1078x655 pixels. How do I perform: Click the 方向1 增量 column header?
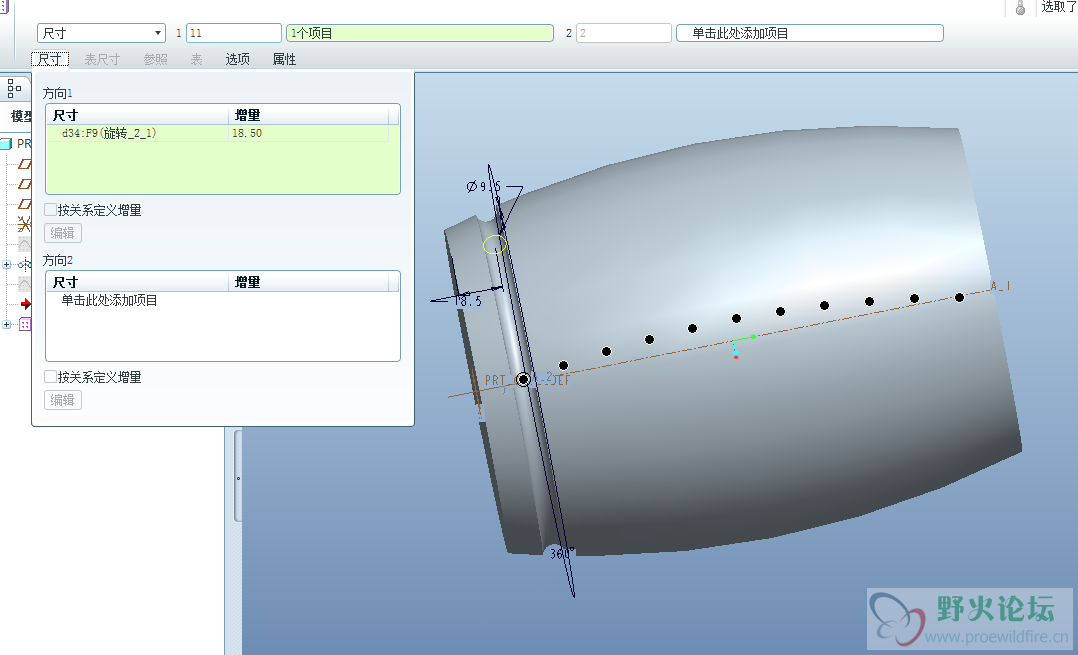tap(308, 115)
